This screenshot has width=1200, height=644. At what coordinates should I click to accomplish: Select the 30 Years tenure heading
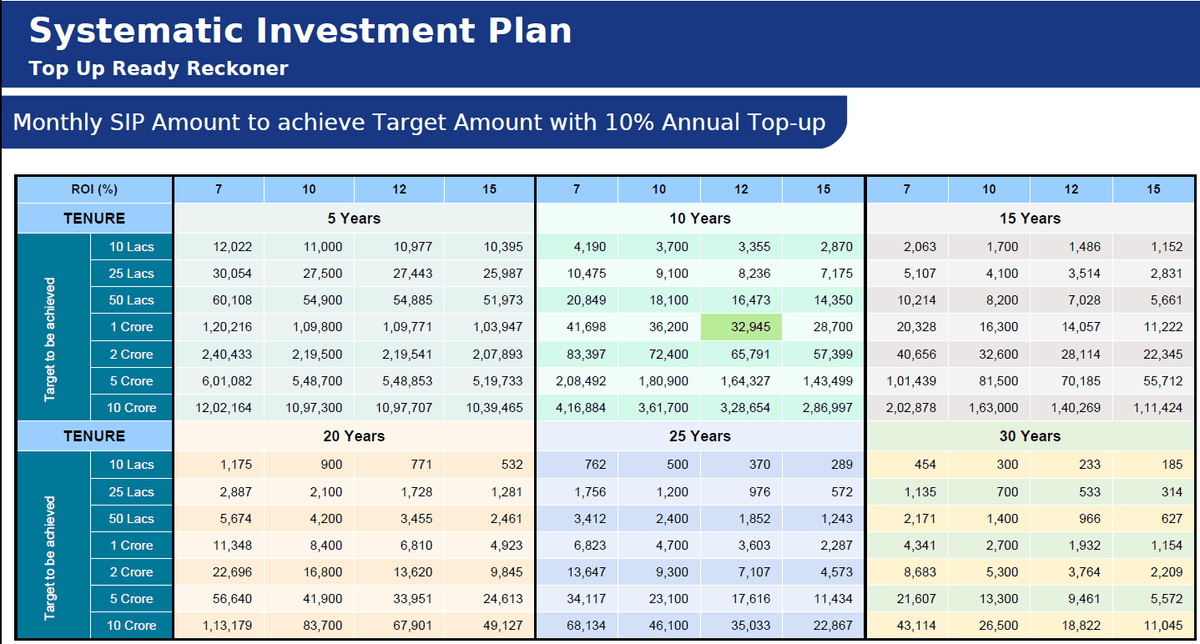point(1030,436)
